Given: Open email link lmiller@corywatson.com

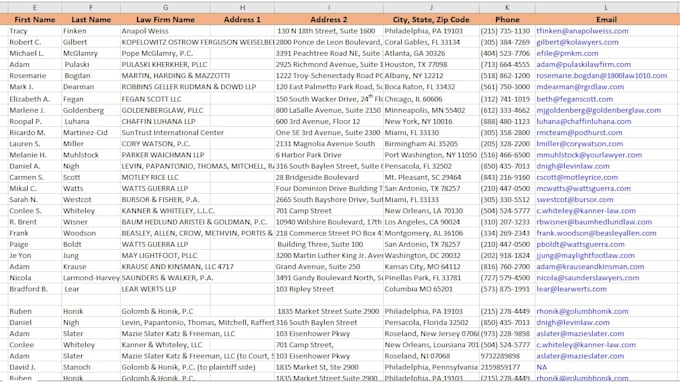Looking at the screenshot, I should pyautogui.click(x=580, y=144).
